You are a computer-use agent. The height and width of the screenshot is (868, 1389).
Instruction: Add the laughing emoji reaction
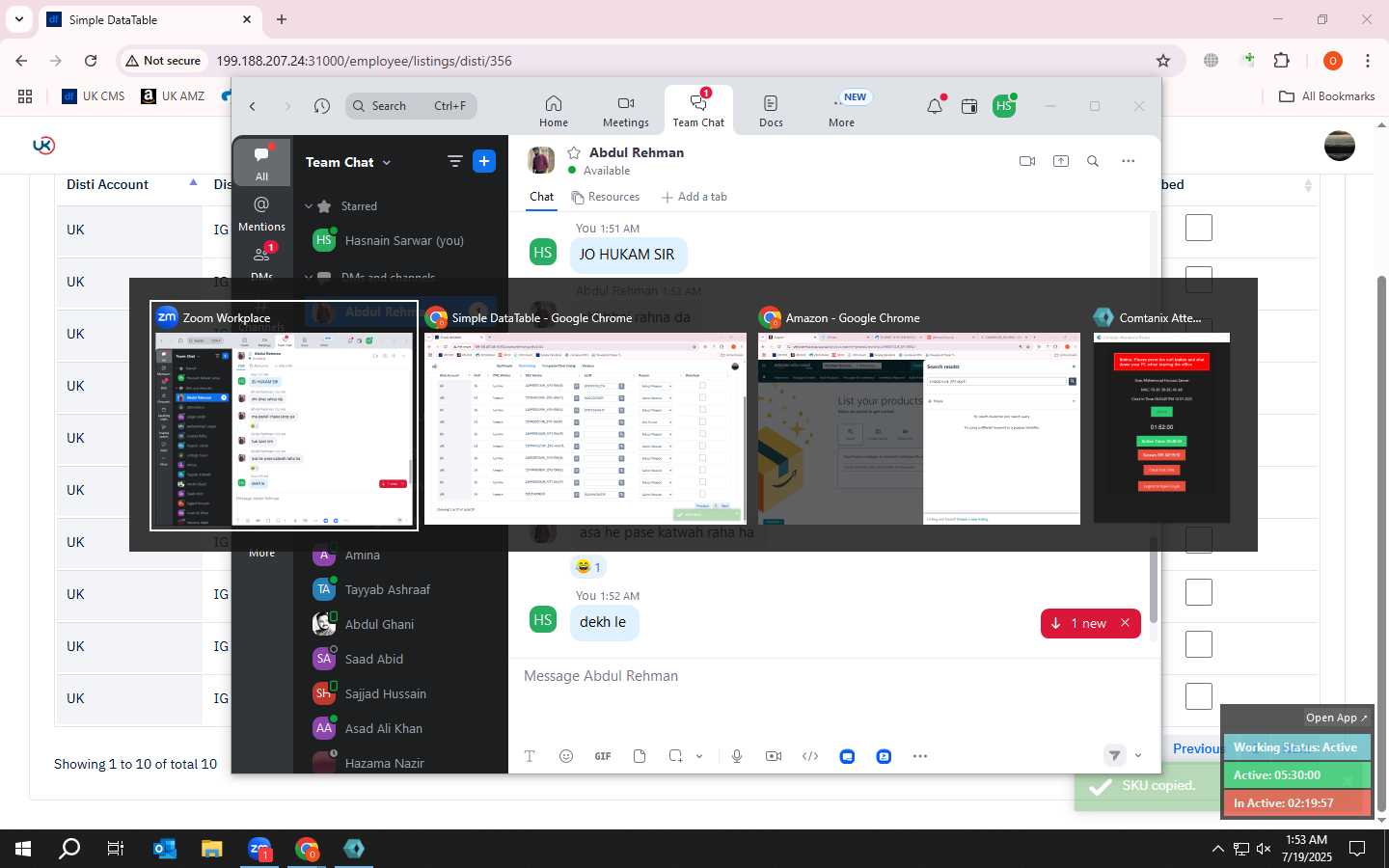588,567
